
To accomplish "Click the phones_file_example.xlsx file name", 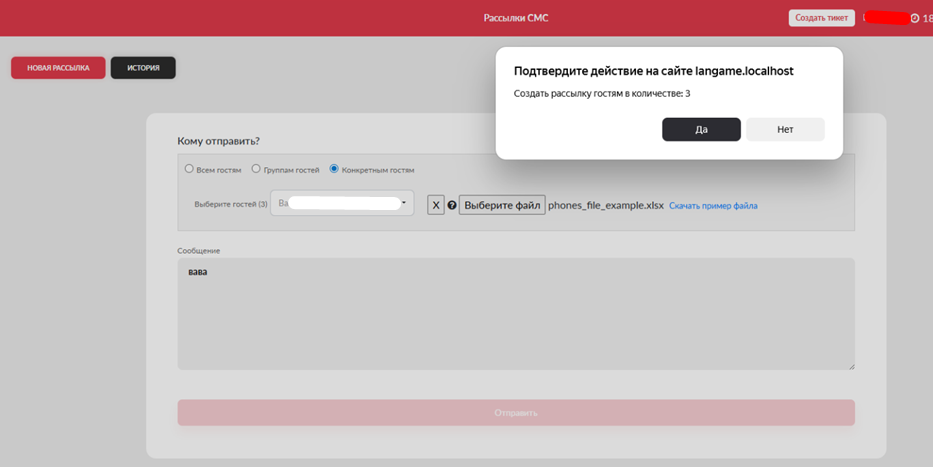I will pyautogui.click(x=606, y=205).
